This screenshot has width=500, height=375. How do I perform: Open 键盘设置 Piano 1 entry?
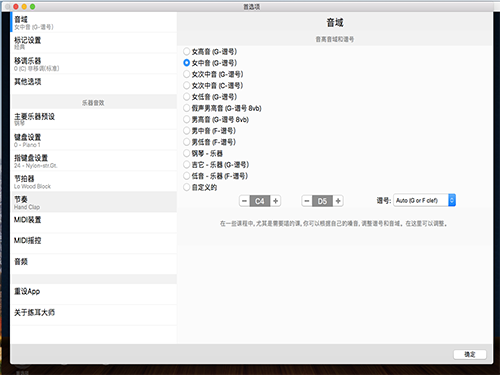point(94,140)
